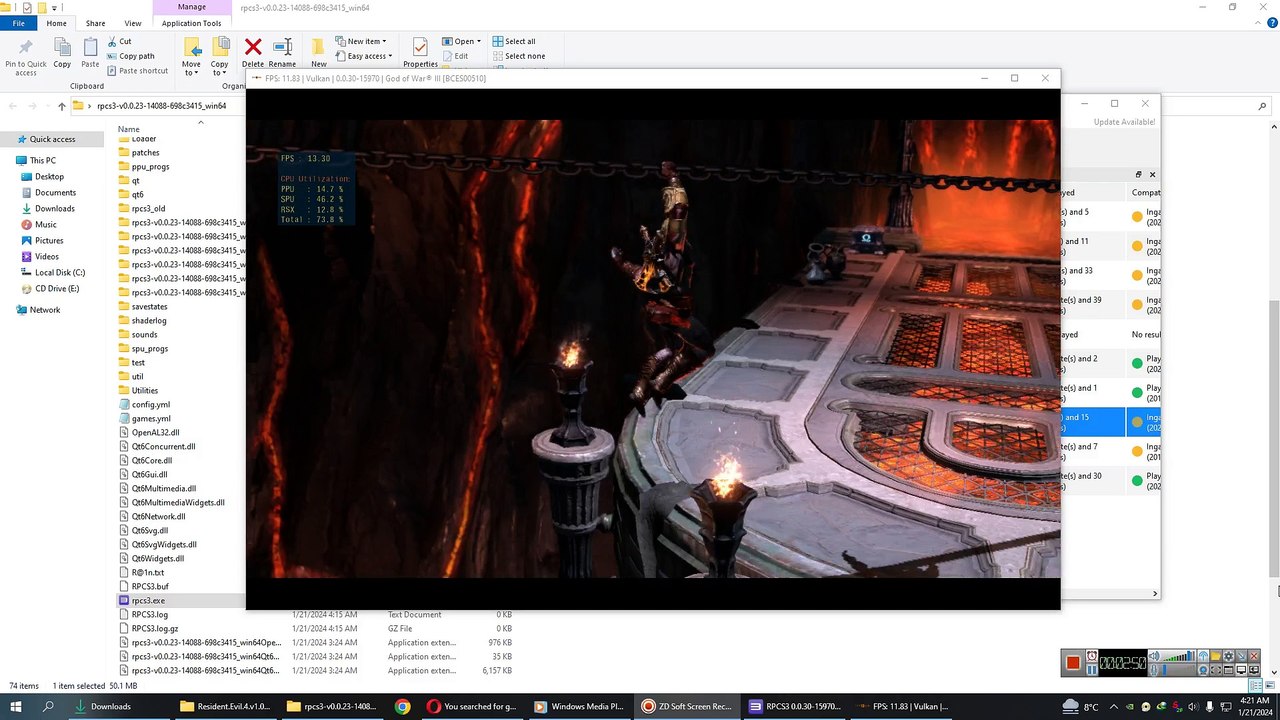Click the recorder's streaming antenna icon
The height and width of the screenshot is (720, 1280).
1203,656
